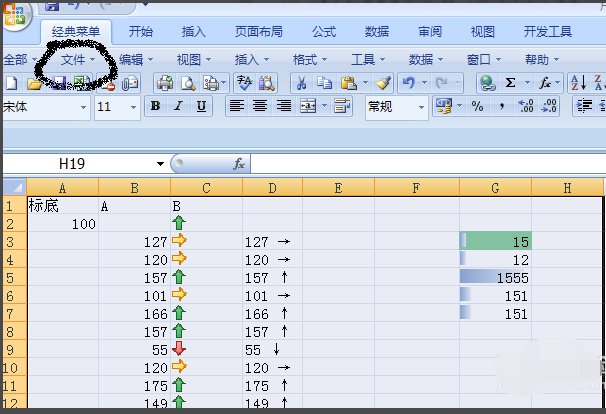The width and height of the screenshot is (606, 414).
Task: Toggle Italic formatting button
Action: (178, 106)
